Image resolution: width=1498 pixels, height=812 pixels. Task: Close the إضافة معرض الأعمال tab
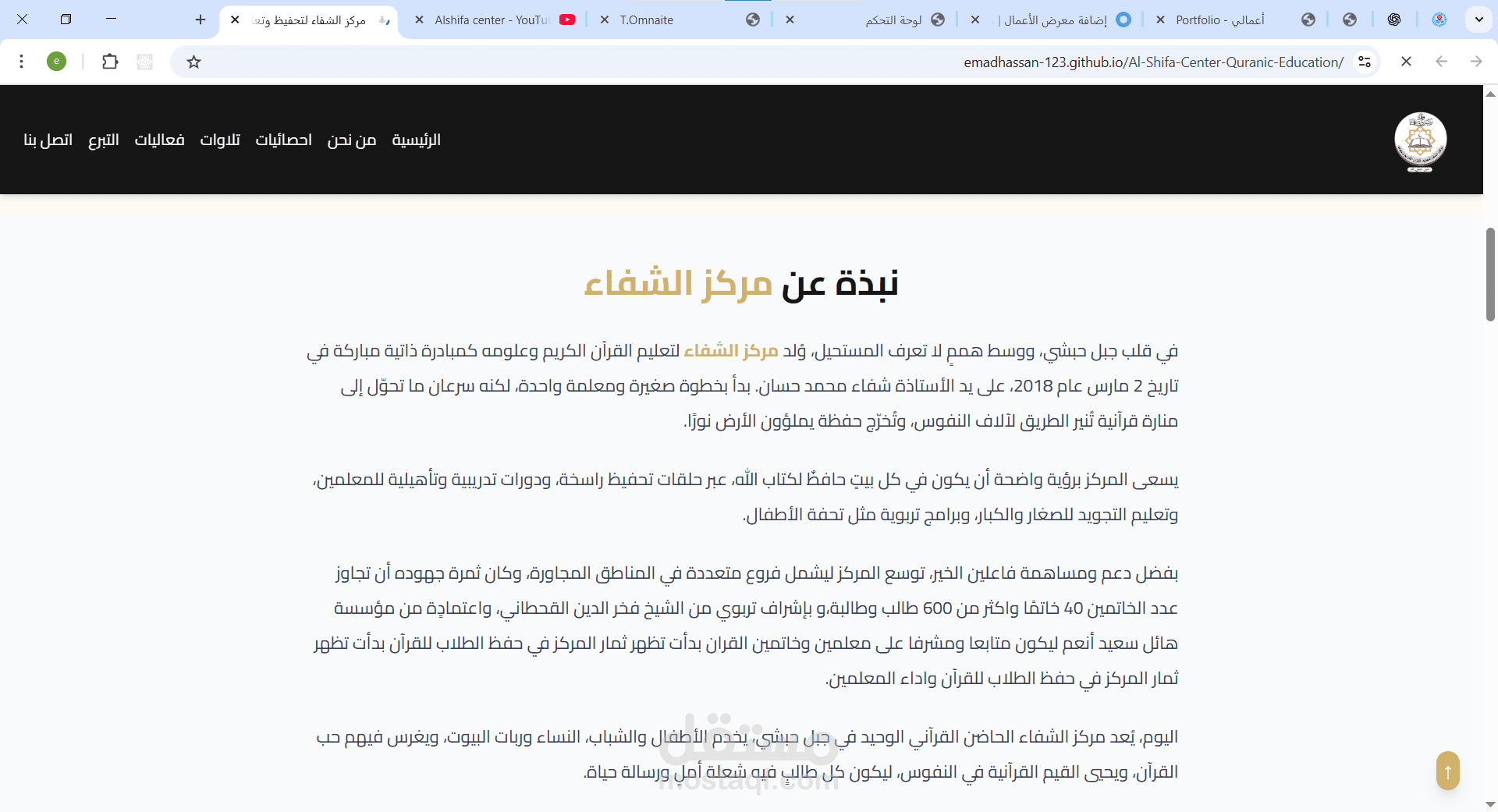pos(975,20)
